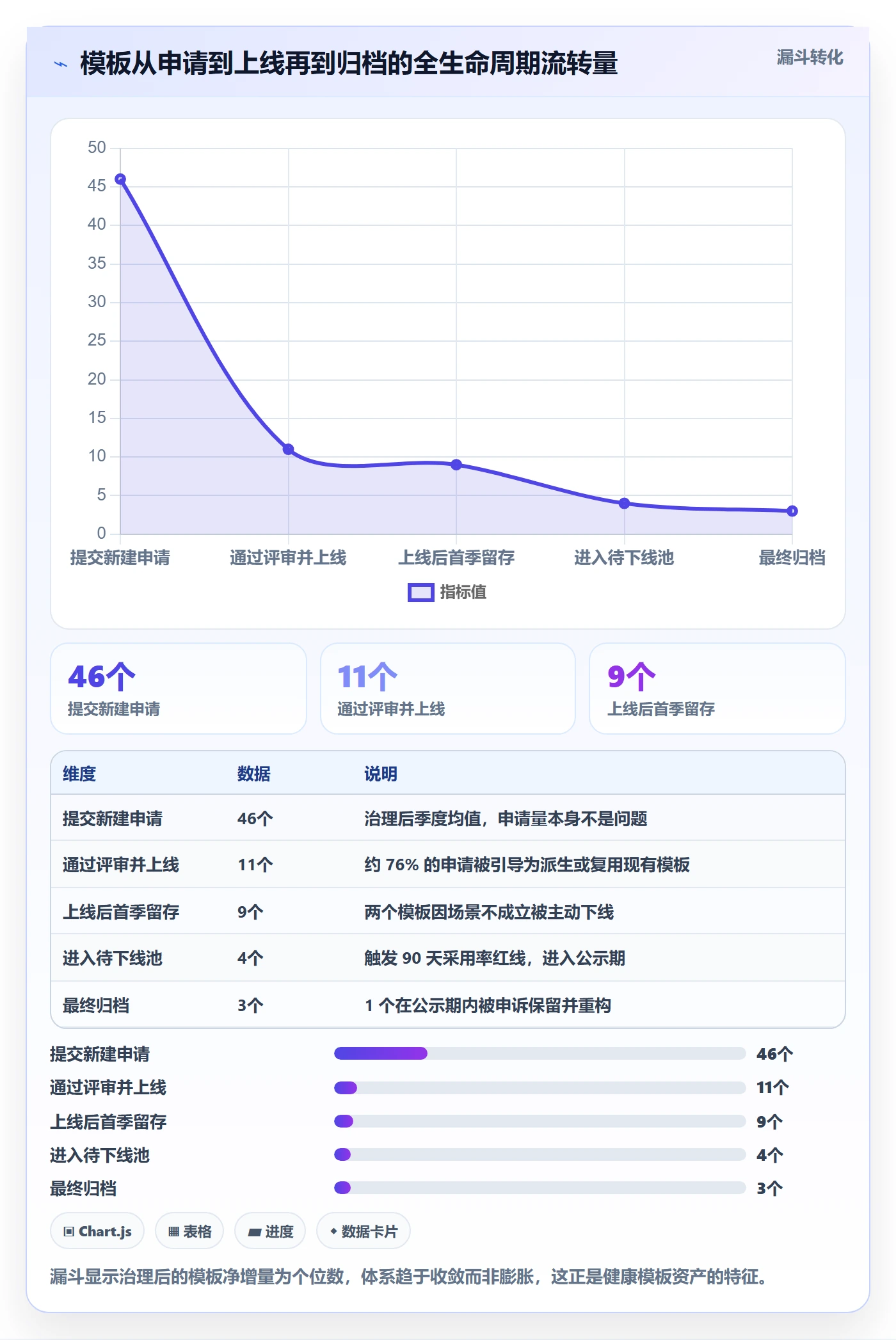Image resolution: width=896 pixels, height=1340 pixels.
Task: Click the lightning icon beside the title
Action: pos(61,64)
